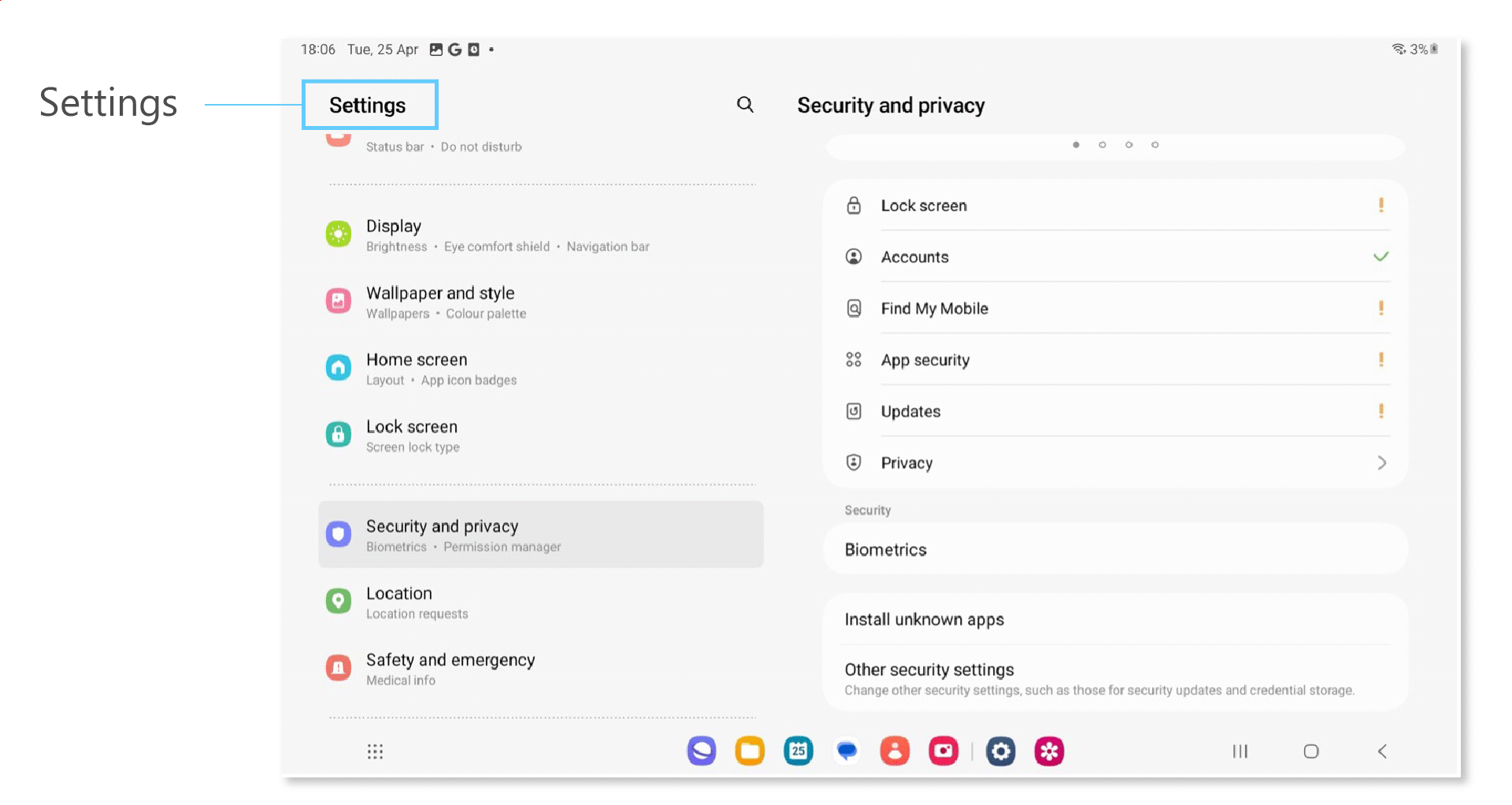Tap the App security four-dots icon

tap(854, 360)
